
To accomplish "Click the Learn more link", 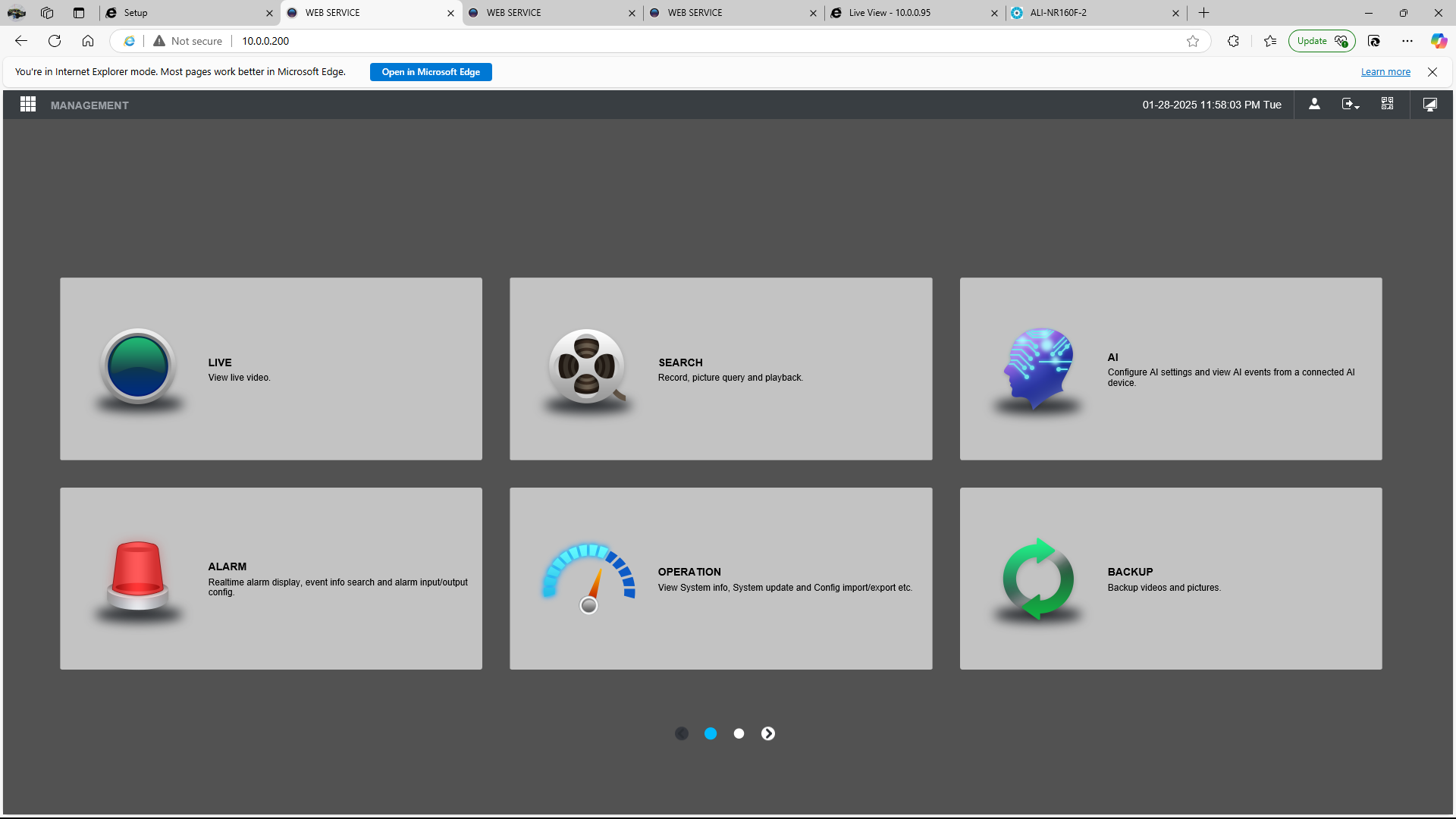I will click(x=1385, y=72).
